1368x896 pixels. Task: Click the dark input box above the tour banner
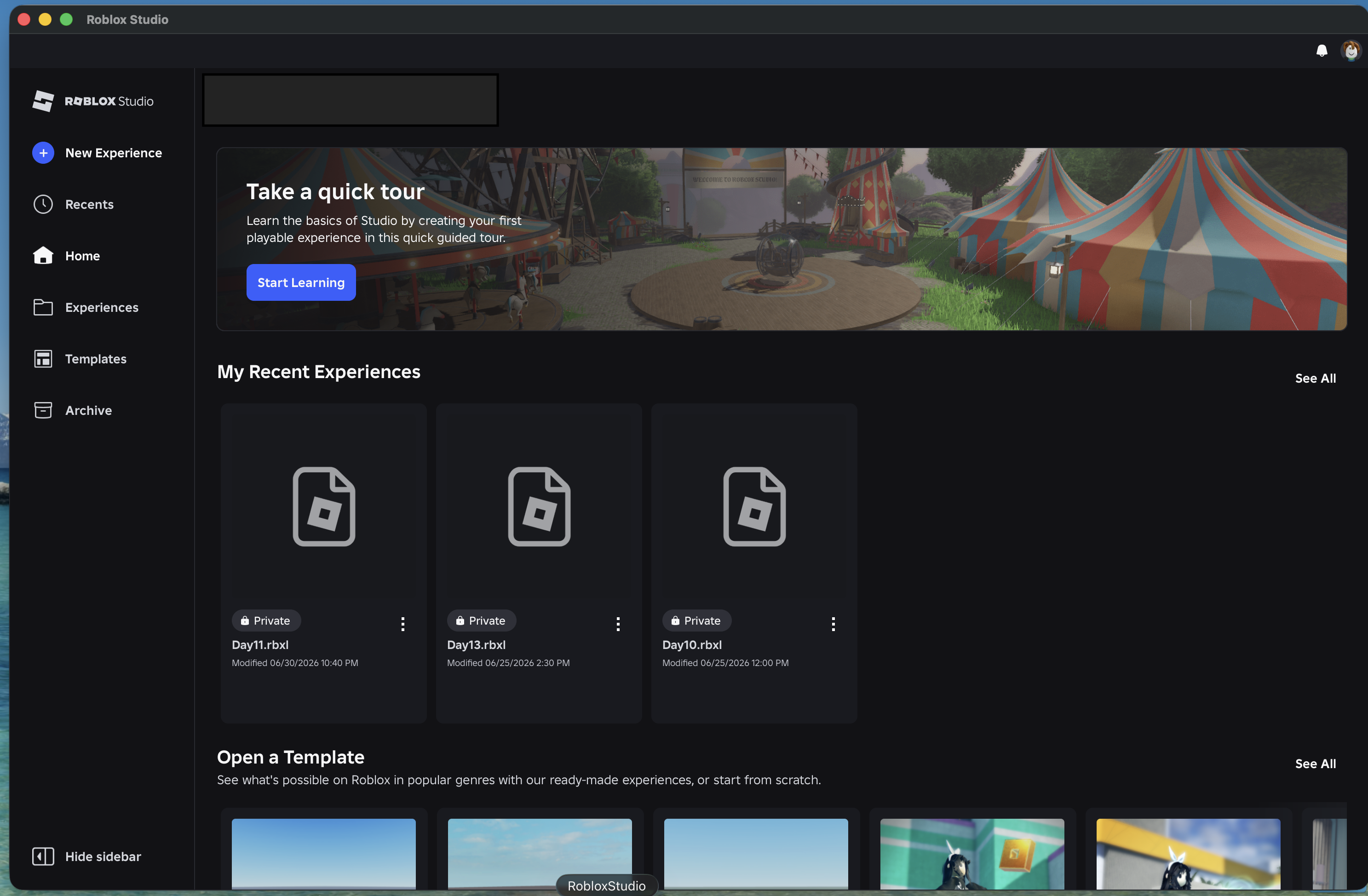(350, 100)
